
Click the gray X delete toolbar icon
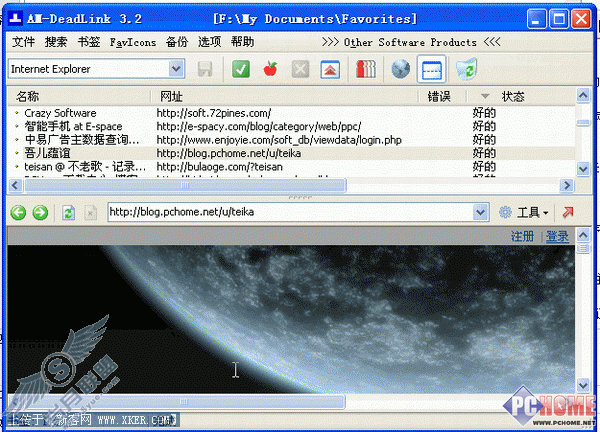300,69
